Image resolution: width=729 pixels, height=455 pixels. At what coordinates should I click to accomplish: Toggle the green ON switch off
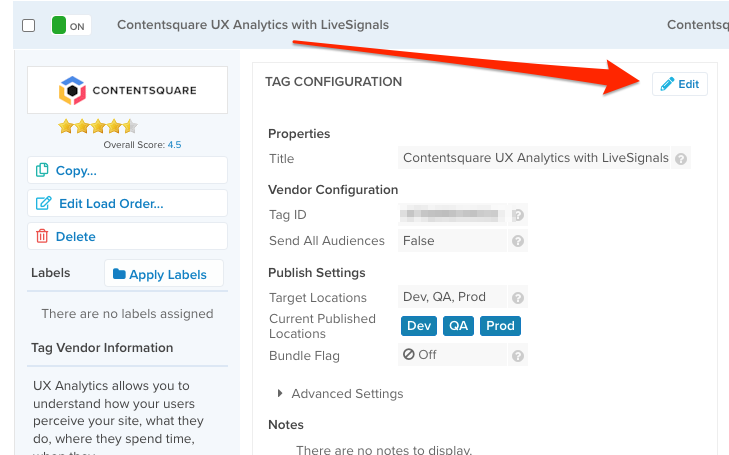pos(71,26)
